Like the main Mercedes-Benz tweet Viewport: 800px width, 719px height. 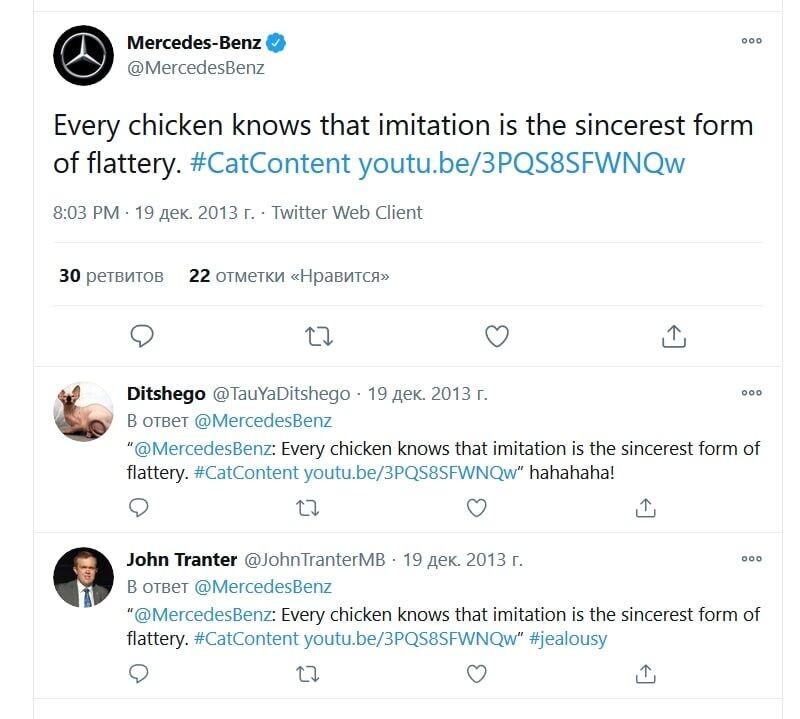[497, 336]
